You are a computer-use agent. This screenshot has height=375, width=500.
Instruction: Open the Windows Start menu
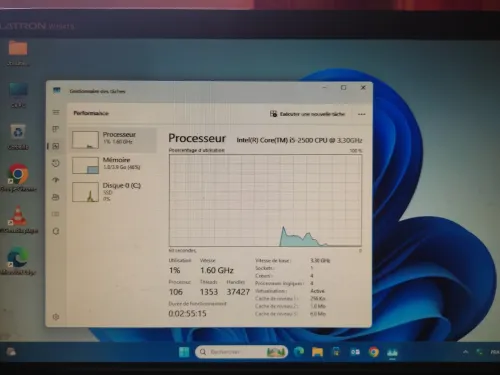(184, 352)
